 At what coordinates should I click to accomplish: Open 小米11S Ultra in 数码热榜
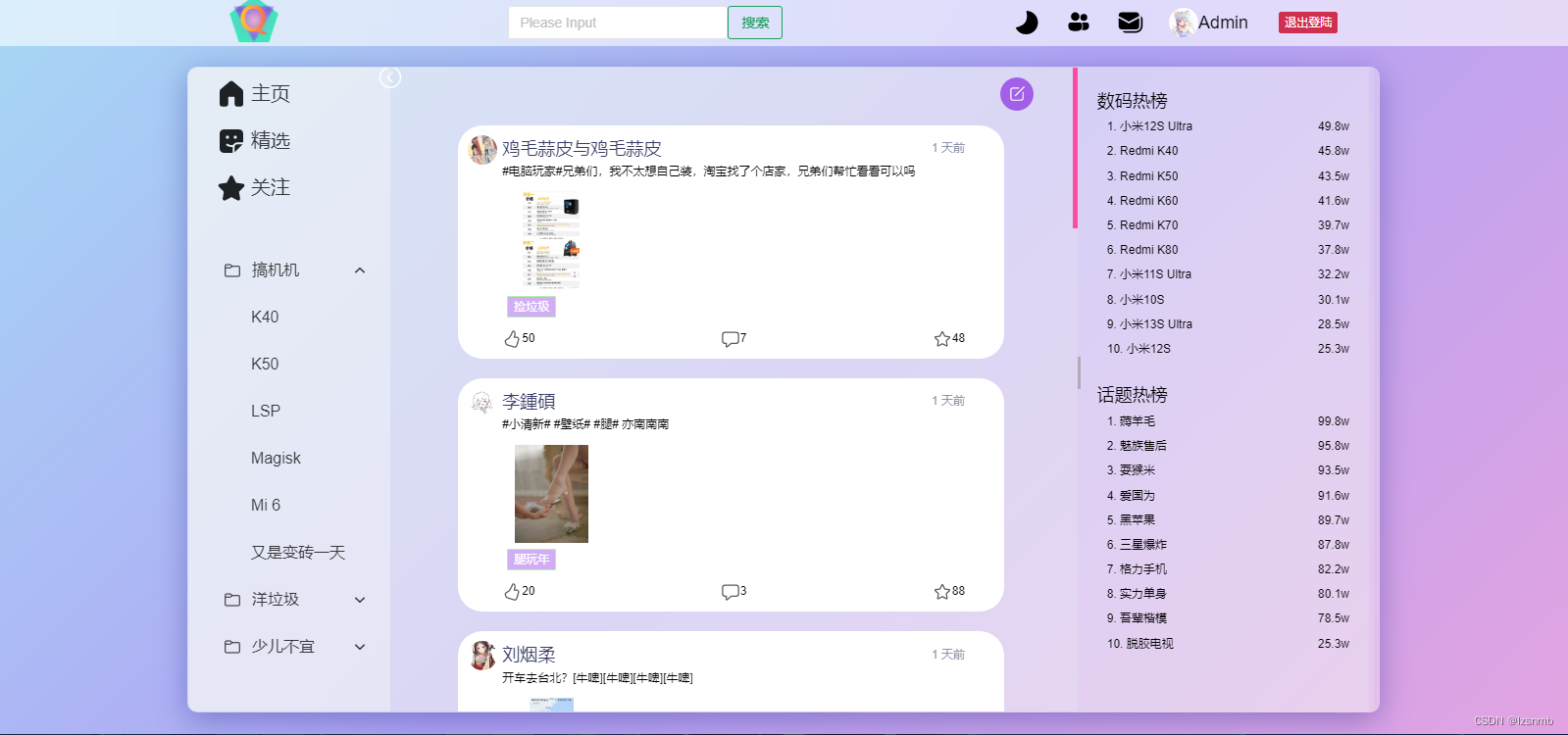(x=1156, y=274)
